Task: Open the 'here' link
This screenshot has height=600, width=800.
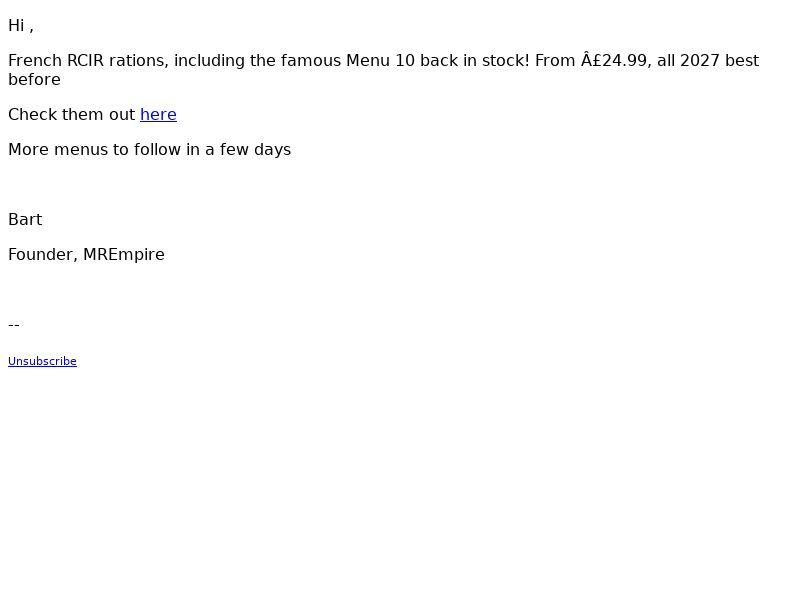Action: click(x=158, y=114)
